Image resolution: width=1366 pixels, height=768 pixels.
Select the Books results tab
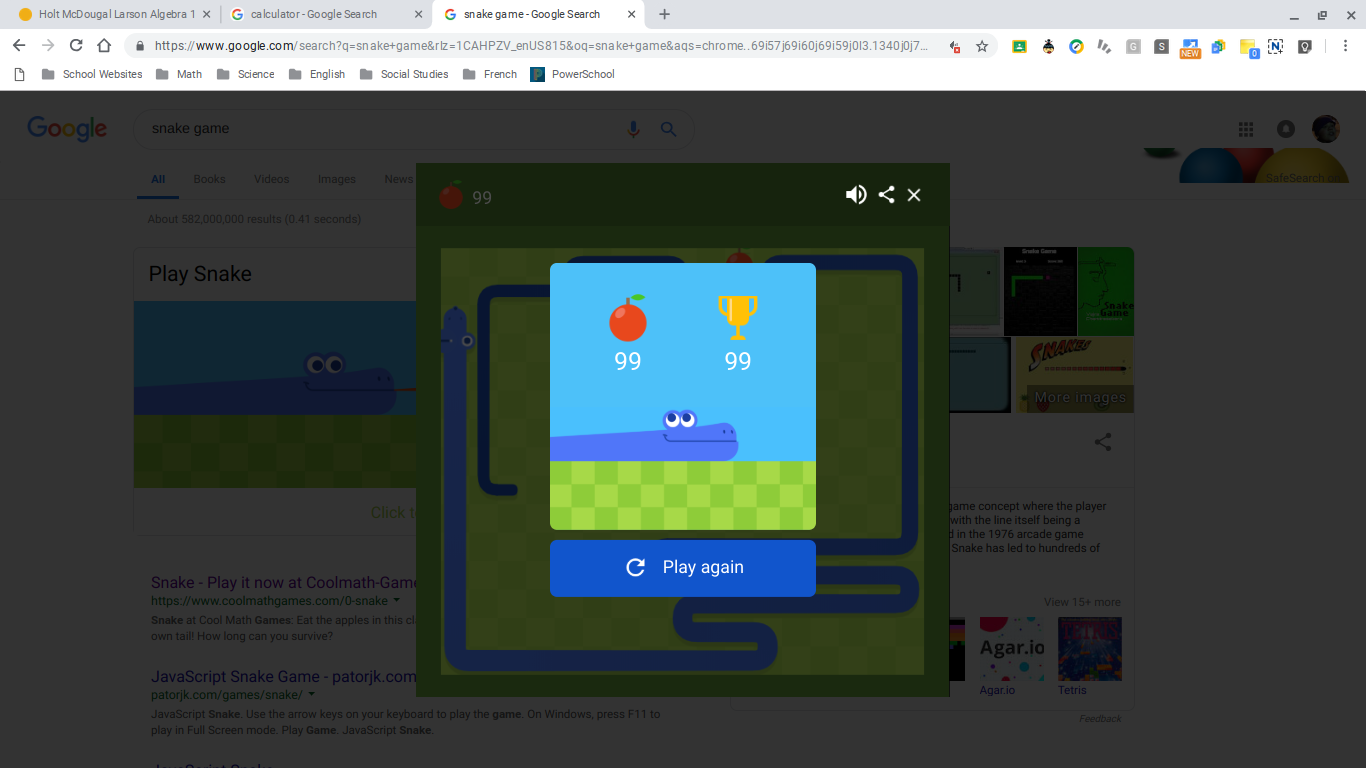click(x=209, y=179)
